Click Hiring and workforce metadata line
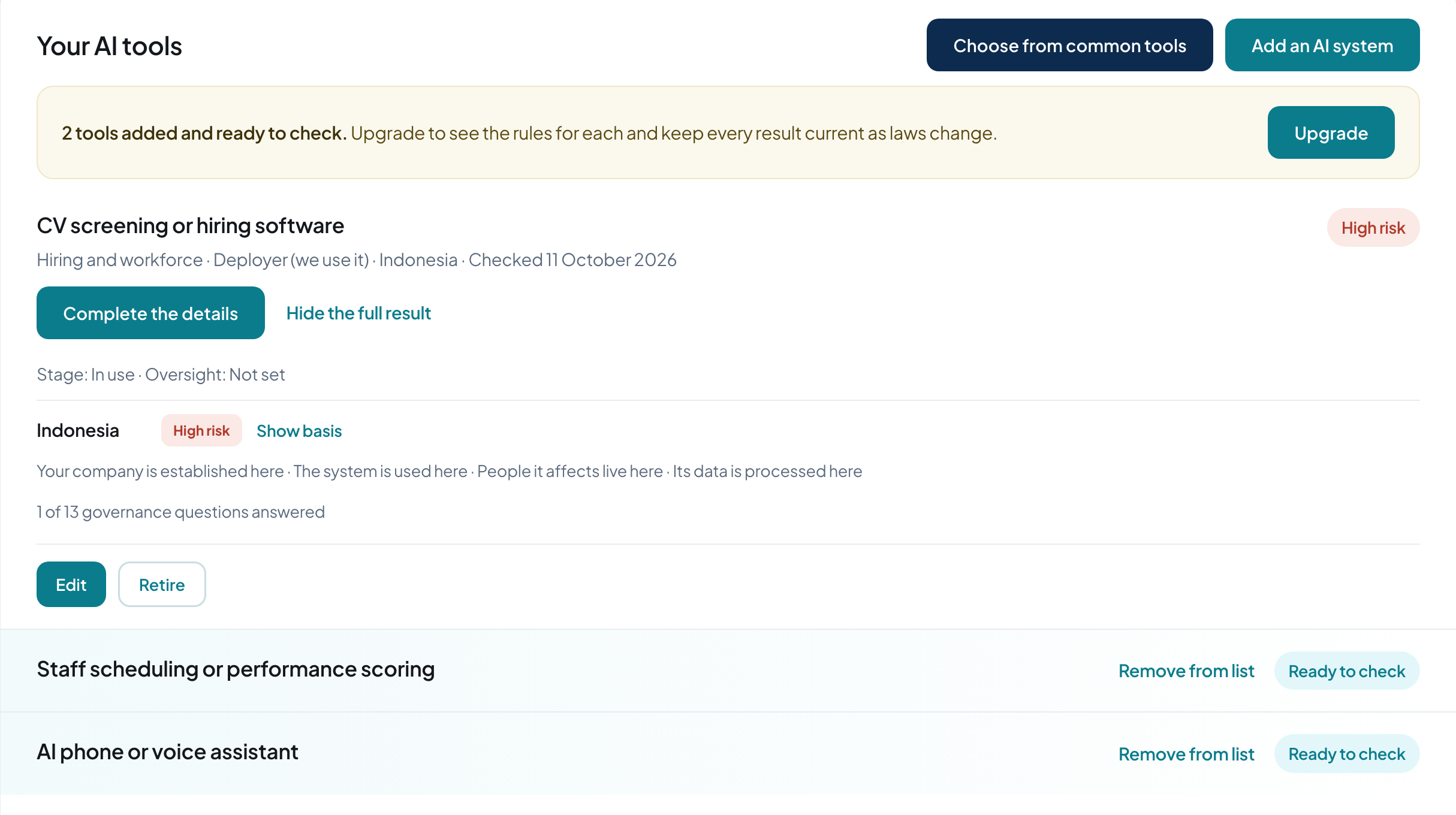1456x815 pixels. [x=357, y=260]
